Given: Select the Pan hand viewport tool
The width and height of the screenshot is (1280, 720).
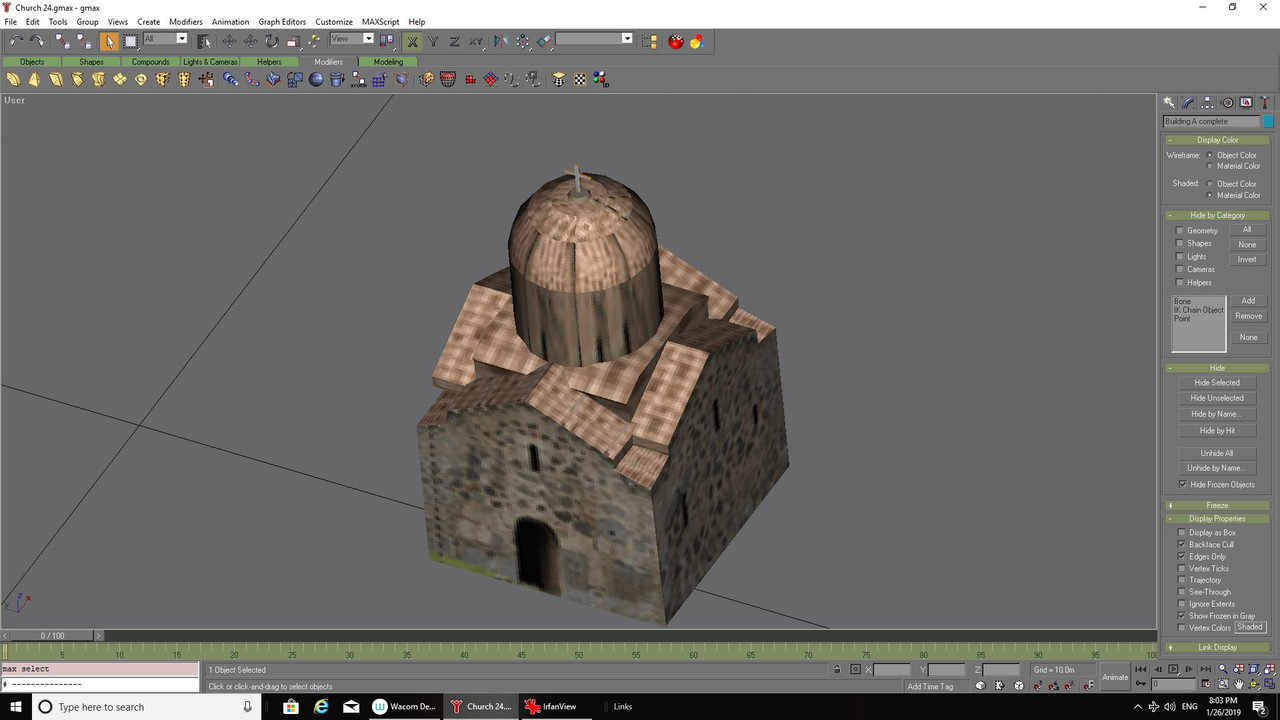Looking at the screenshot, I should [1239, 685].
